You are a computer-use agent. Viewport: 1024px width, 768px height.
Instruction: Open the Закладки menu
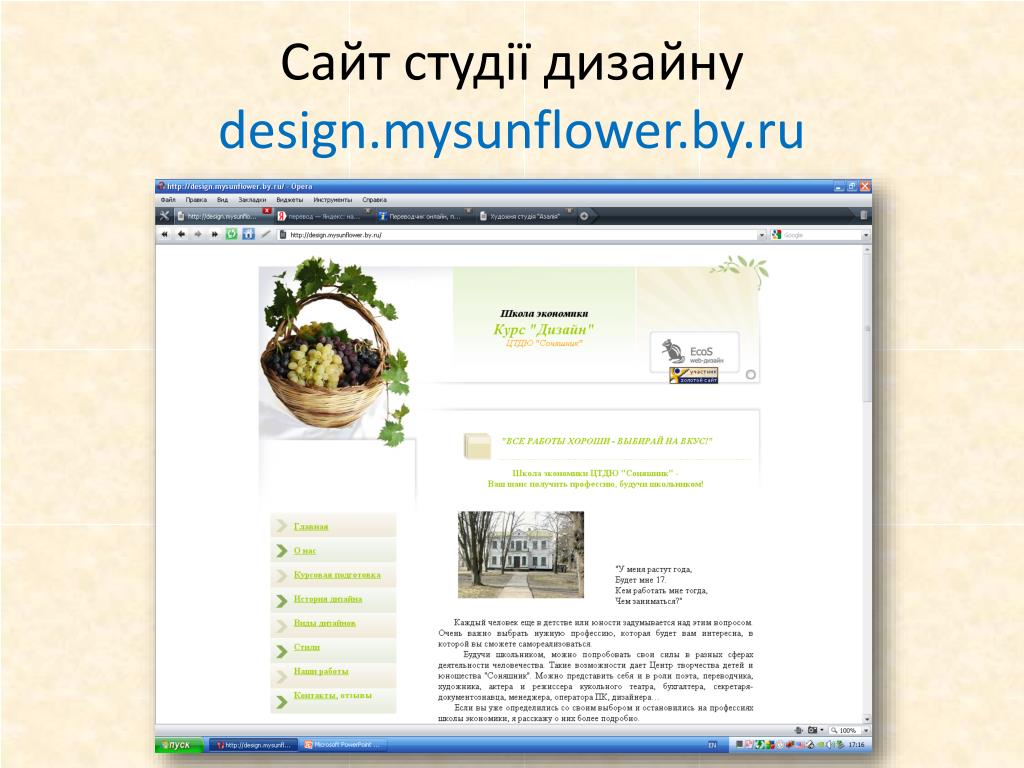(252, 200)
